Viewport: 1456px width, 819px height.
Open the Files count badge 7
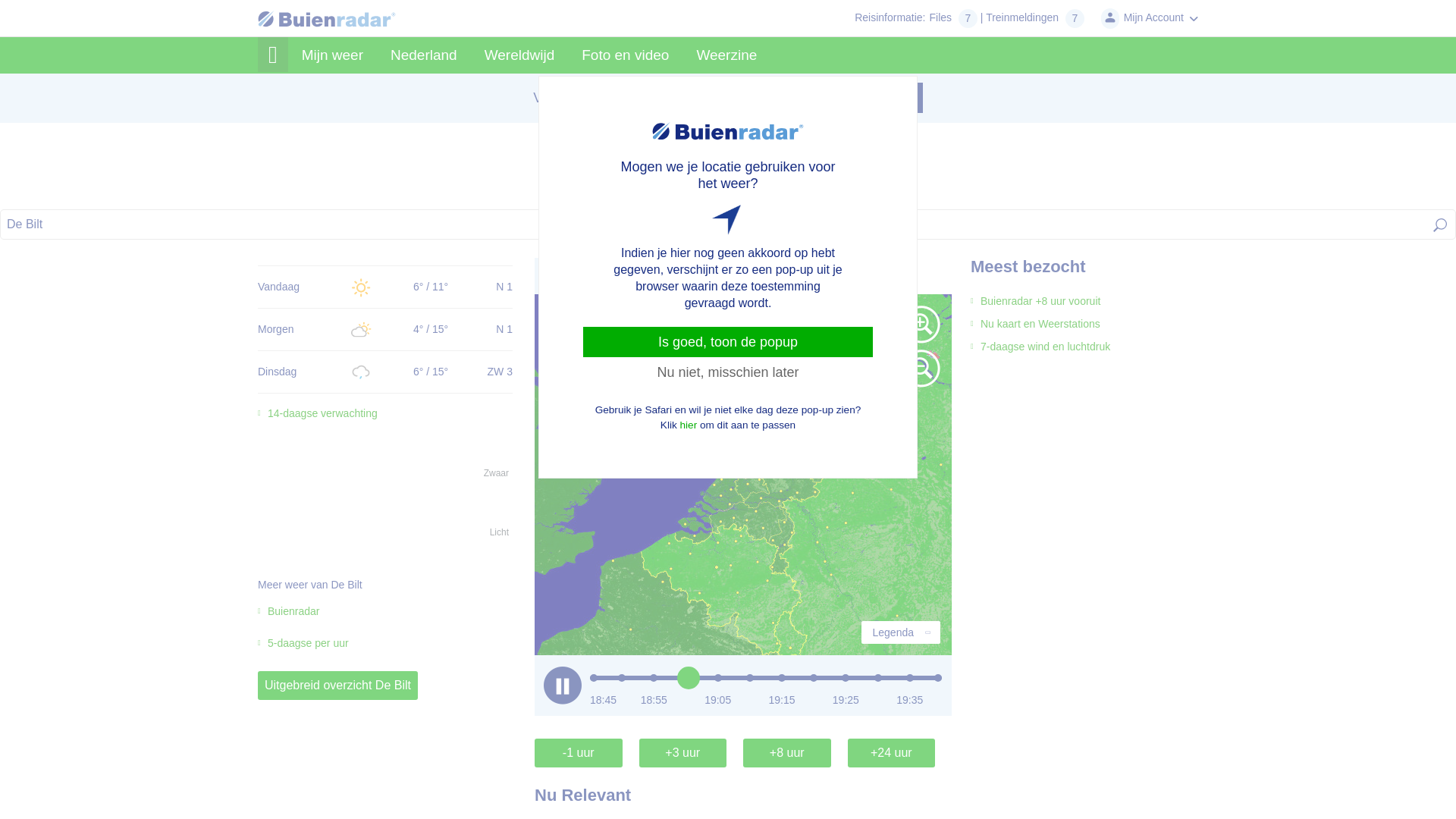(x=968, y=18)
